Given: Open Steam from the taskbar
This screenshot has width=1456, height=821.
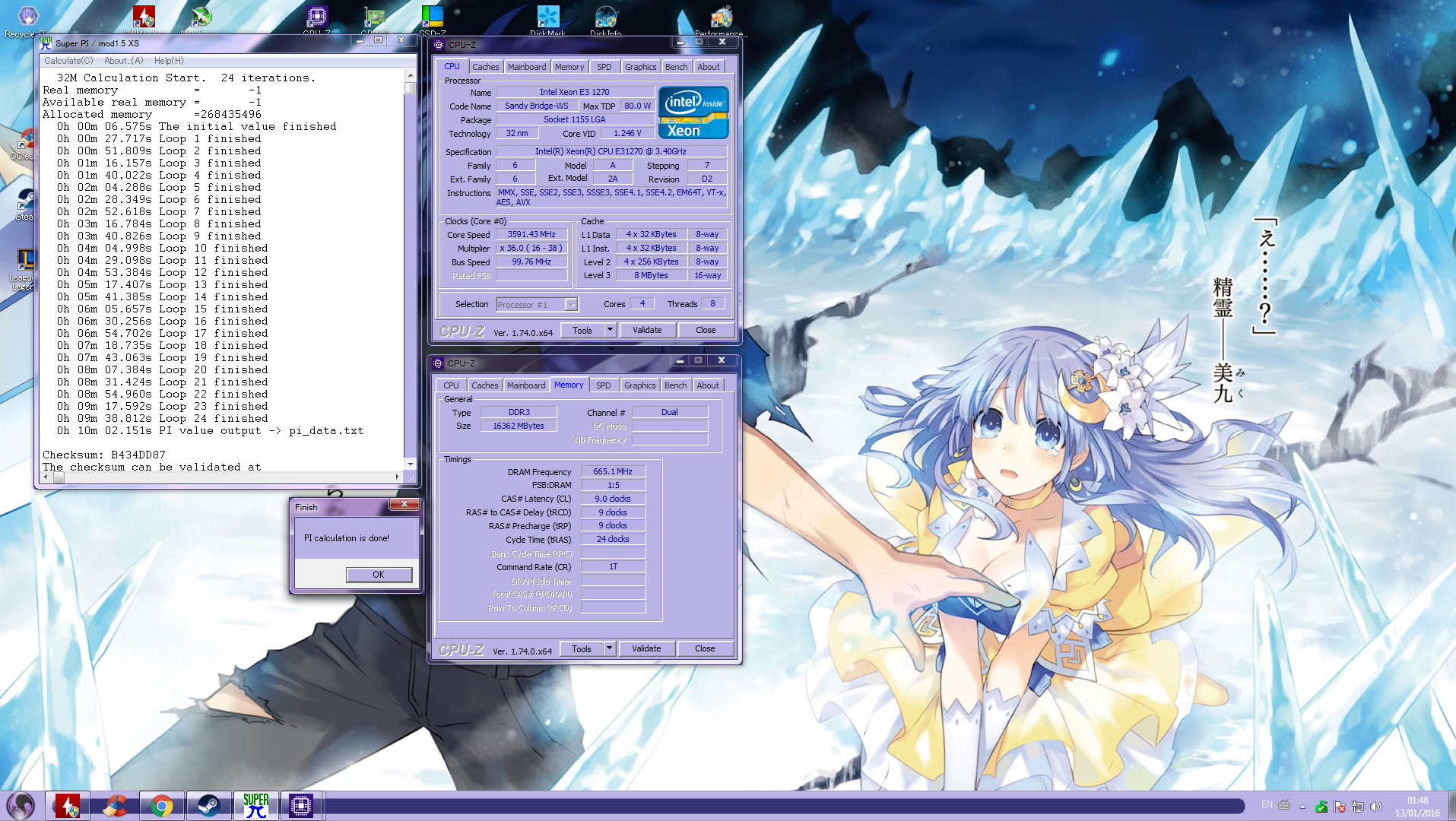Looking at the screenshot, I should (208, 805).
